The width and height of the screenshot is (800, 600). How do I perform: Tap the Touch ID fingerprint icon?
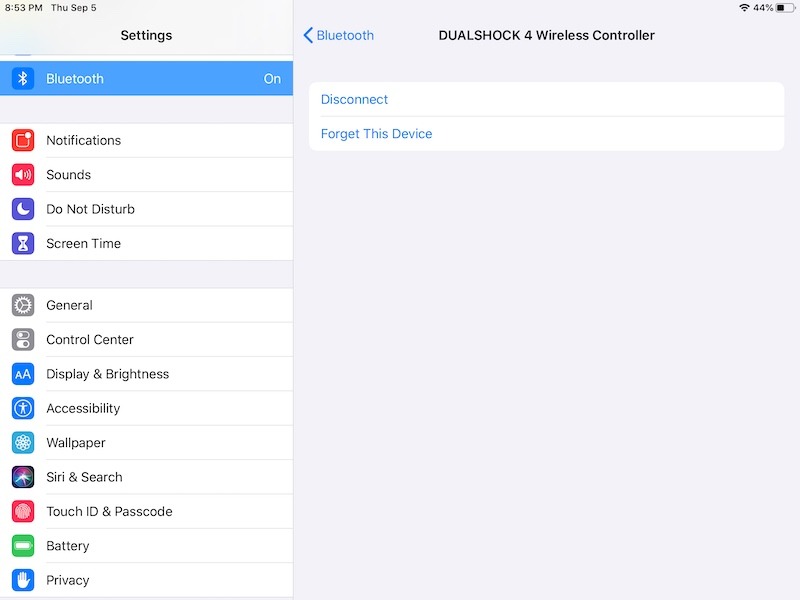[23, 511]
